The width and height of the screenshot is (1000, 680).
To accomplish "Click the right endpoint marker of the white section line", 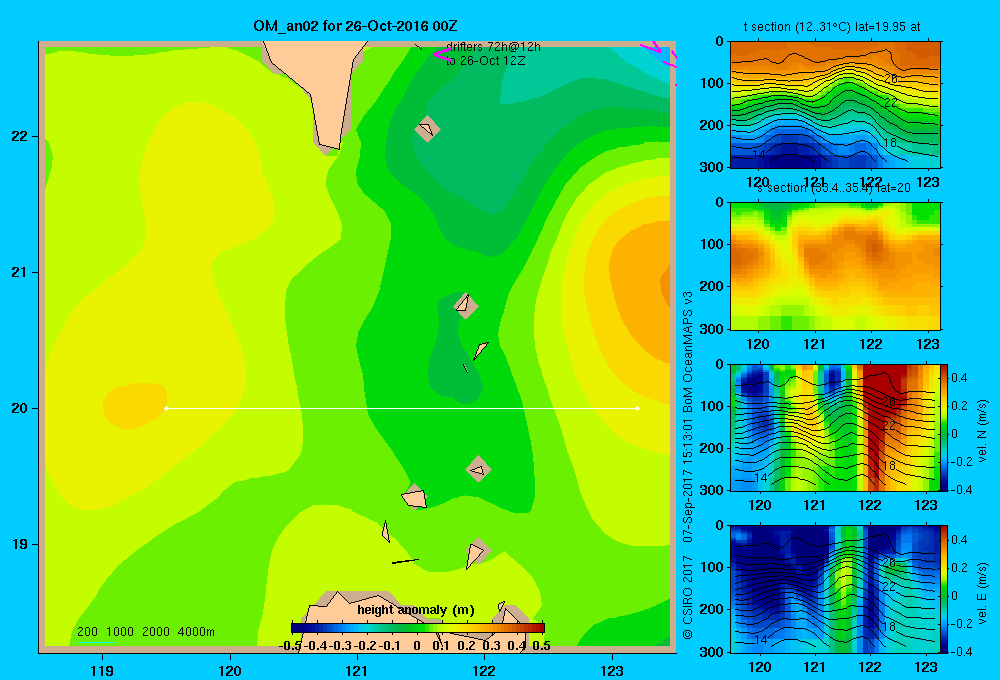I will [x=637, y=408].
